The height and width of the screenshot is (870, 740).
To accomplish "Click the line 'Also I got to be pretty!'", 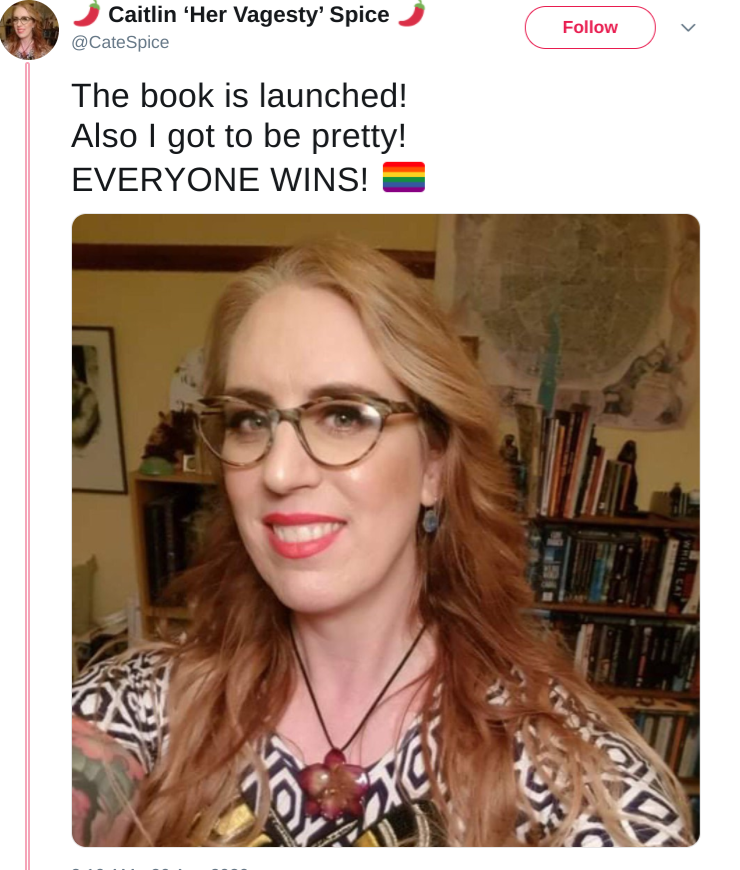I will [239, 136].
